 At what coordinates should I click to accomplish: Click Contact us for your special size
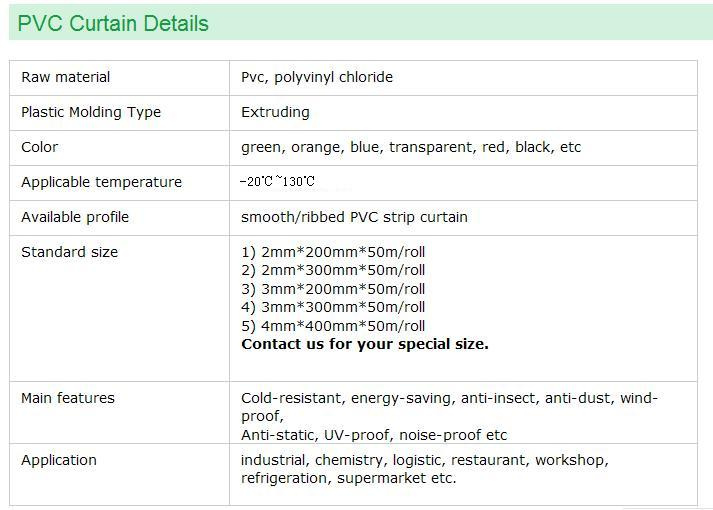click(x=365, y=345)
